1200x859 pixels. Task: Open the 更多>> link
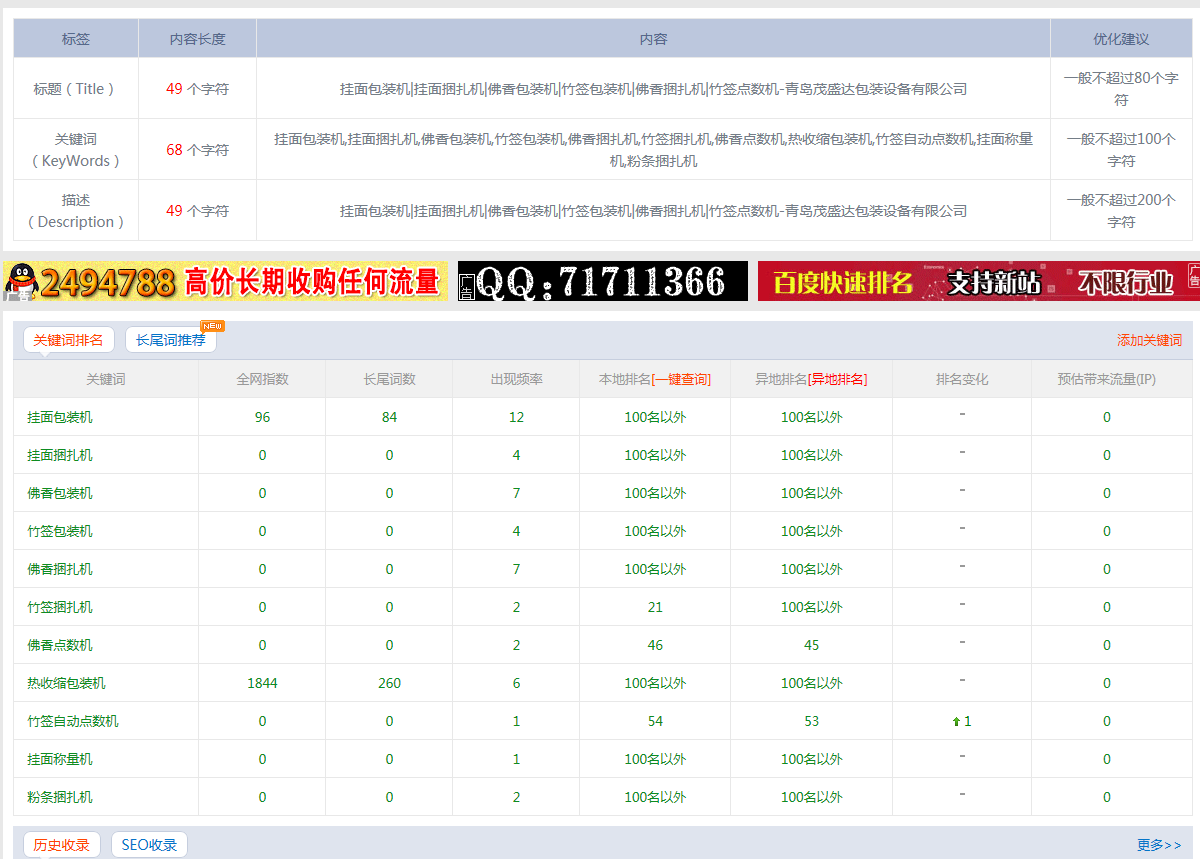pos(1159,845)
